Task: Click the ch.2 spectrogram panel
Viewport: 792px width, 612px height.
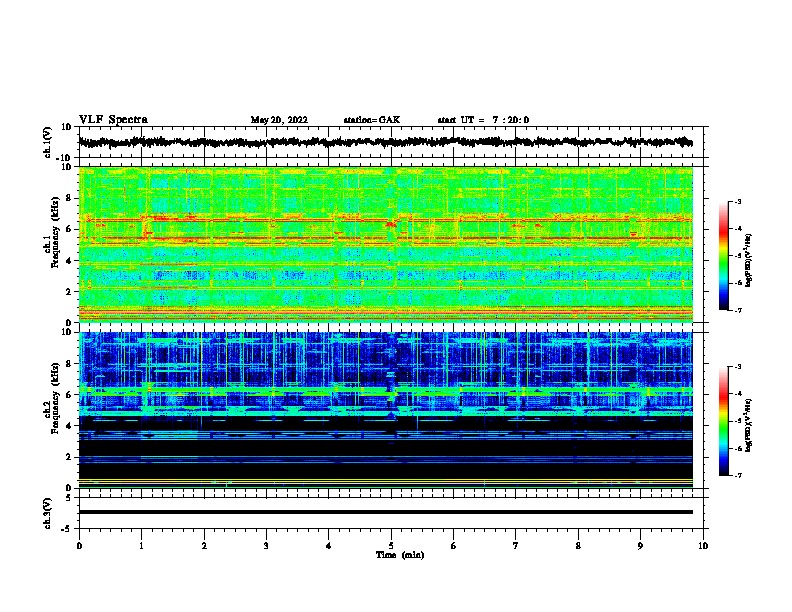Action: (385, 410)
